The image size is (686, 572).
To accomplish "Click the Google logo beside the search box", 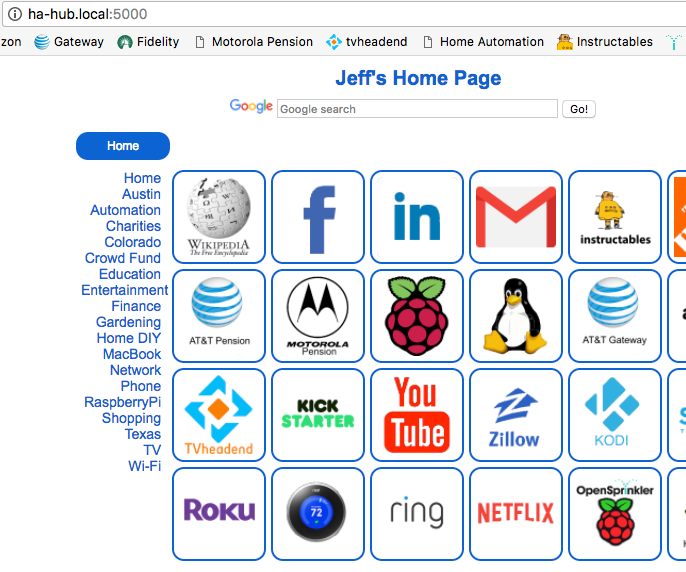I will (x=251, y=106).
